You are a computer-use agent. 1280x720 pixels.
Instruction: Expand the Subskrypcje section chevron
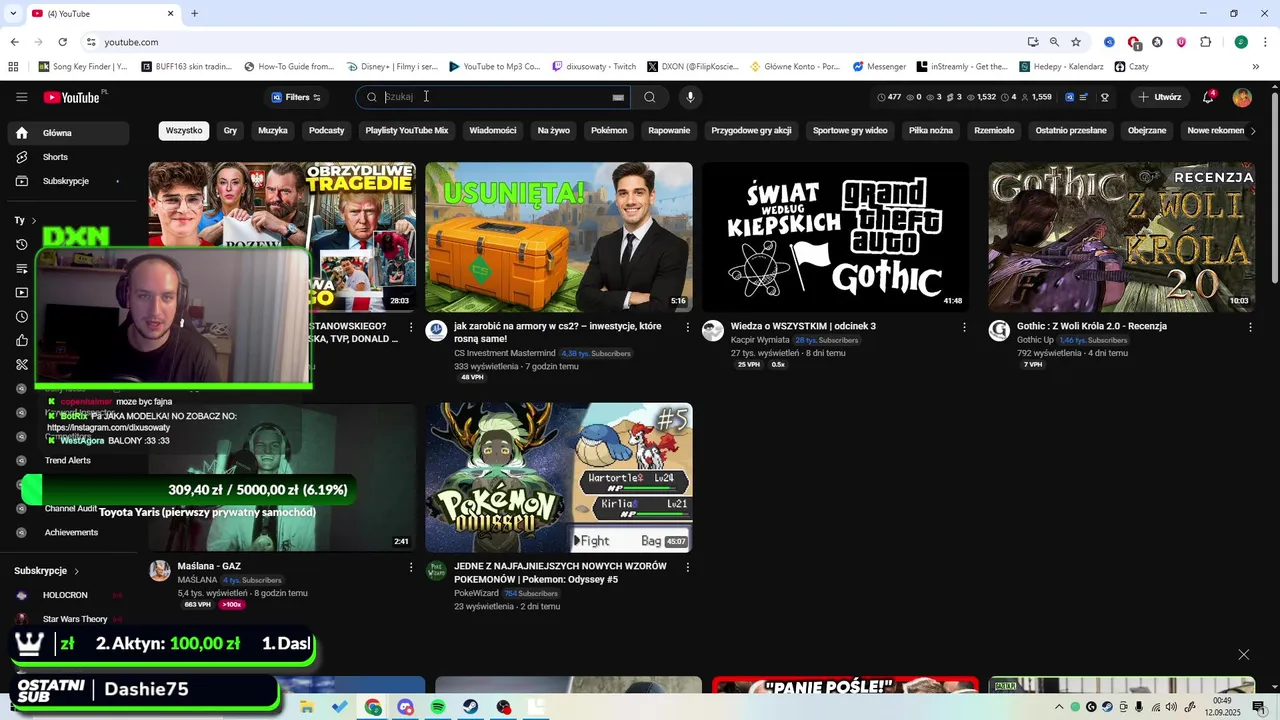point(76,570)
